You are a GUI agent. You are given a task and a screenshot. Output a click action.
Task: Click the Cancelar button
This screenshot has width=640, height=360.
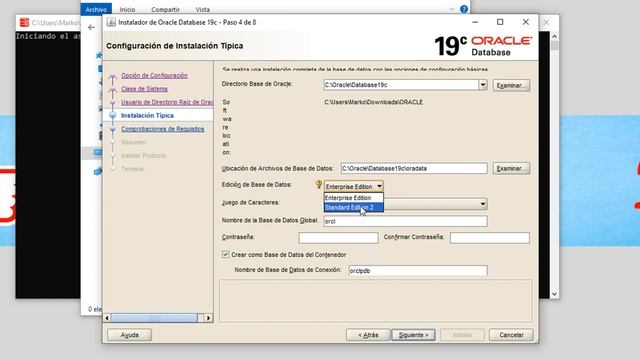(511, 335)
